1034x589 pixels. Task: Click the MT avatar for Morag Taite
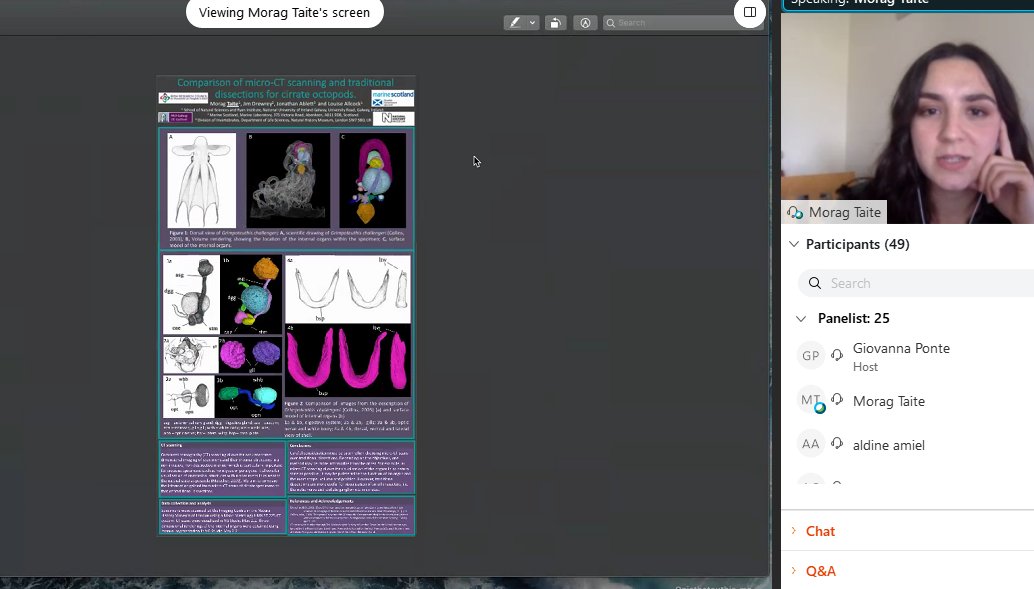[810, 400]
